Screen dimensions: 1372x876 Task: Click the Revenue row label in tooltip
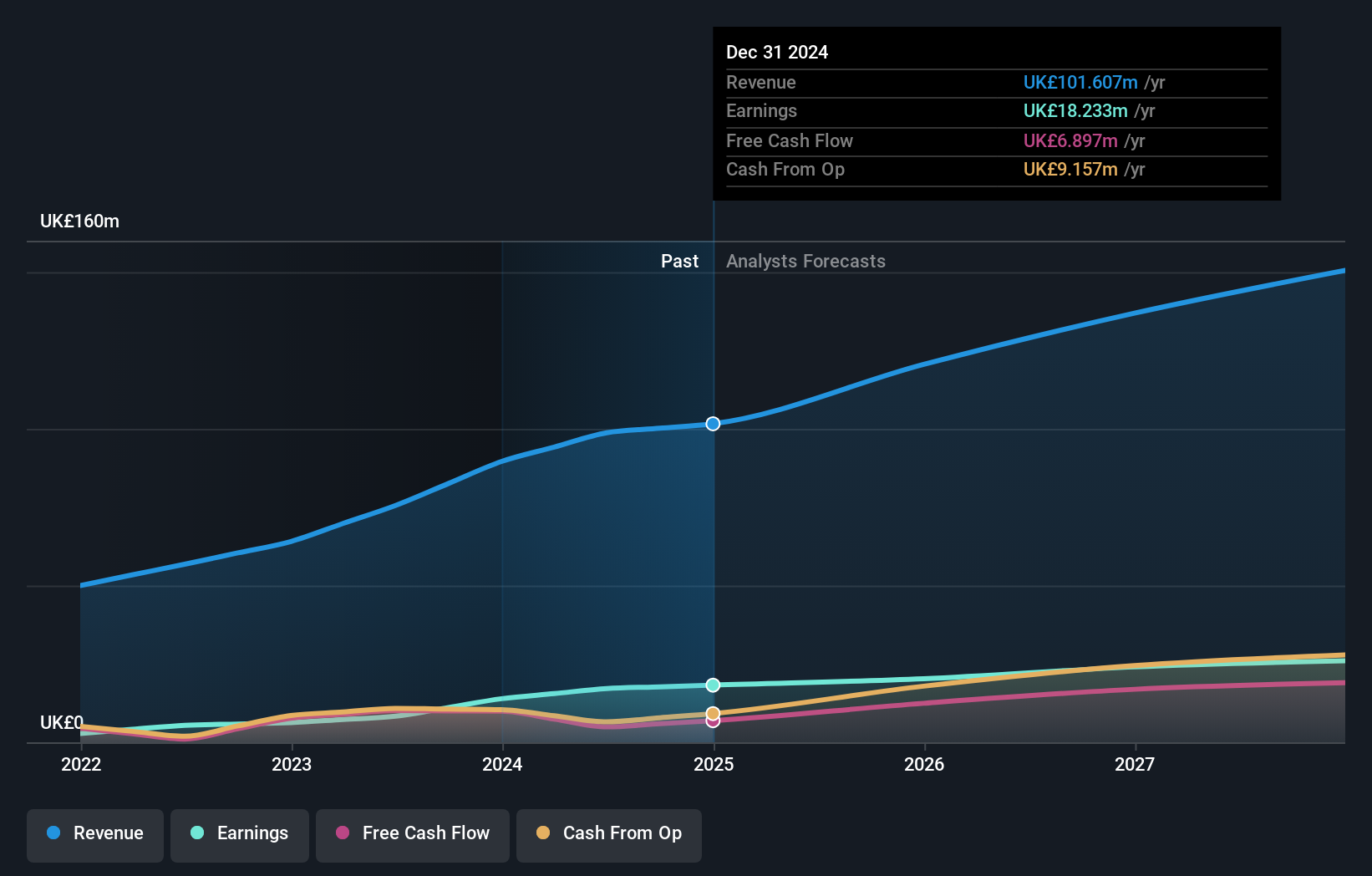coord(760,82)
